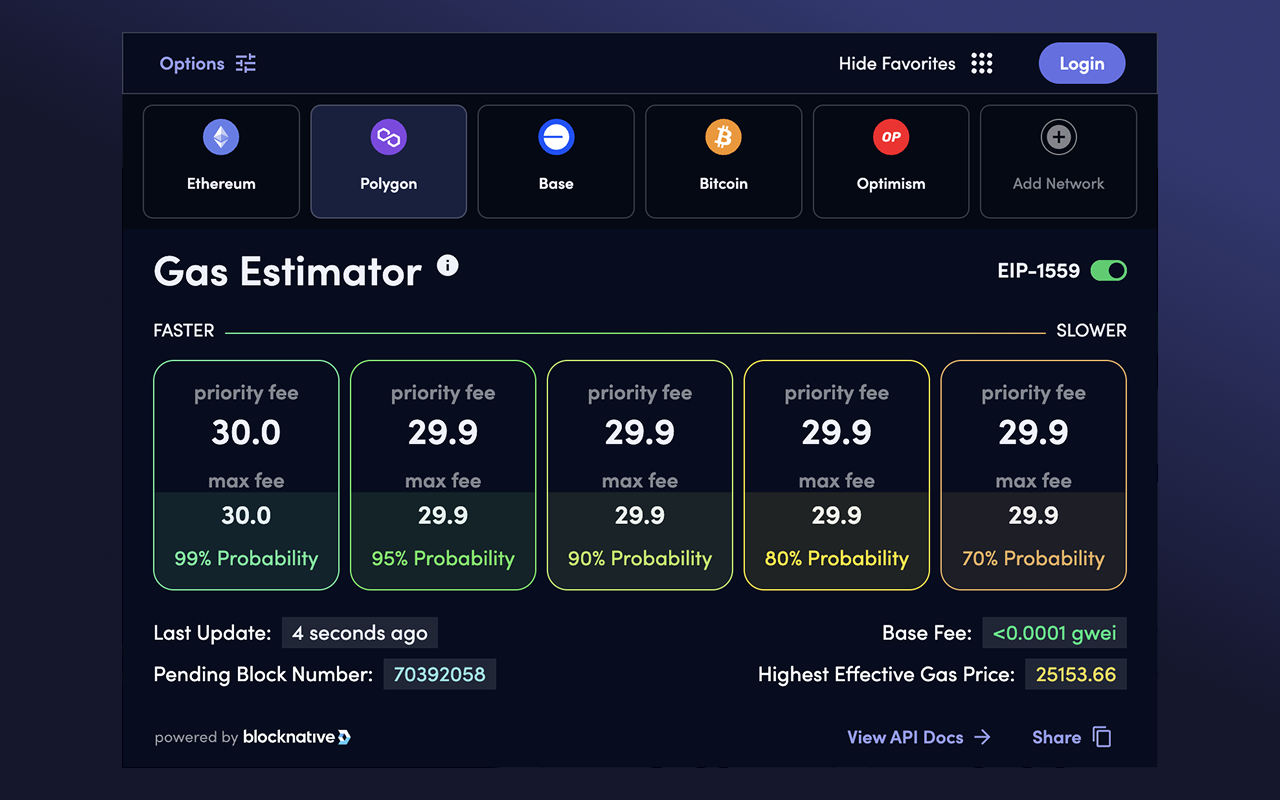Screen dimensions: 1280x800
Task: Click 'Highest Effective Gas Price:' label
Action: coord(886,674)
